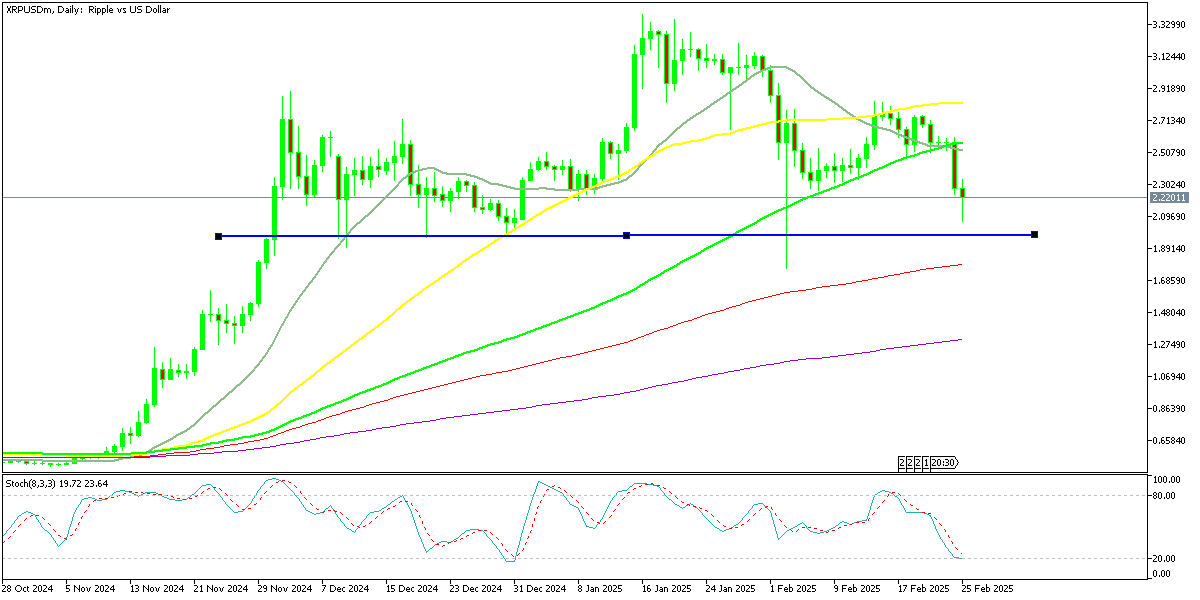This screenshot has width=1200, height=600.
Task: Select the left anchor of blue support line
Action: pyautogui.click(x=218, y=236)
